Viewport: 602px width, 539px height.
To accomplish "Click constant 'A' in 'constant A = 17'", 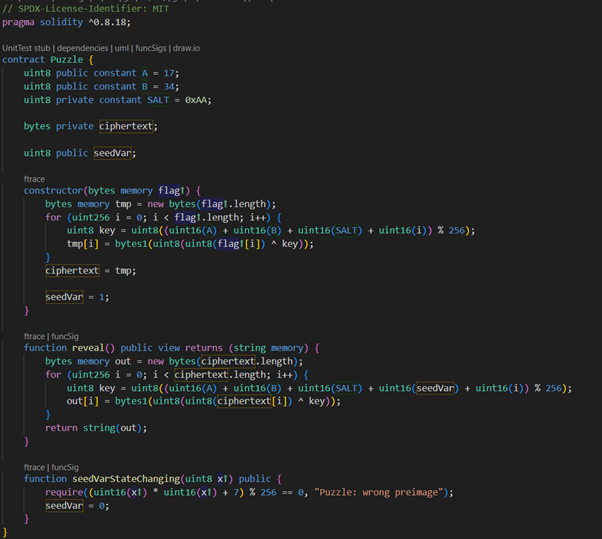I will coord(145,73).
